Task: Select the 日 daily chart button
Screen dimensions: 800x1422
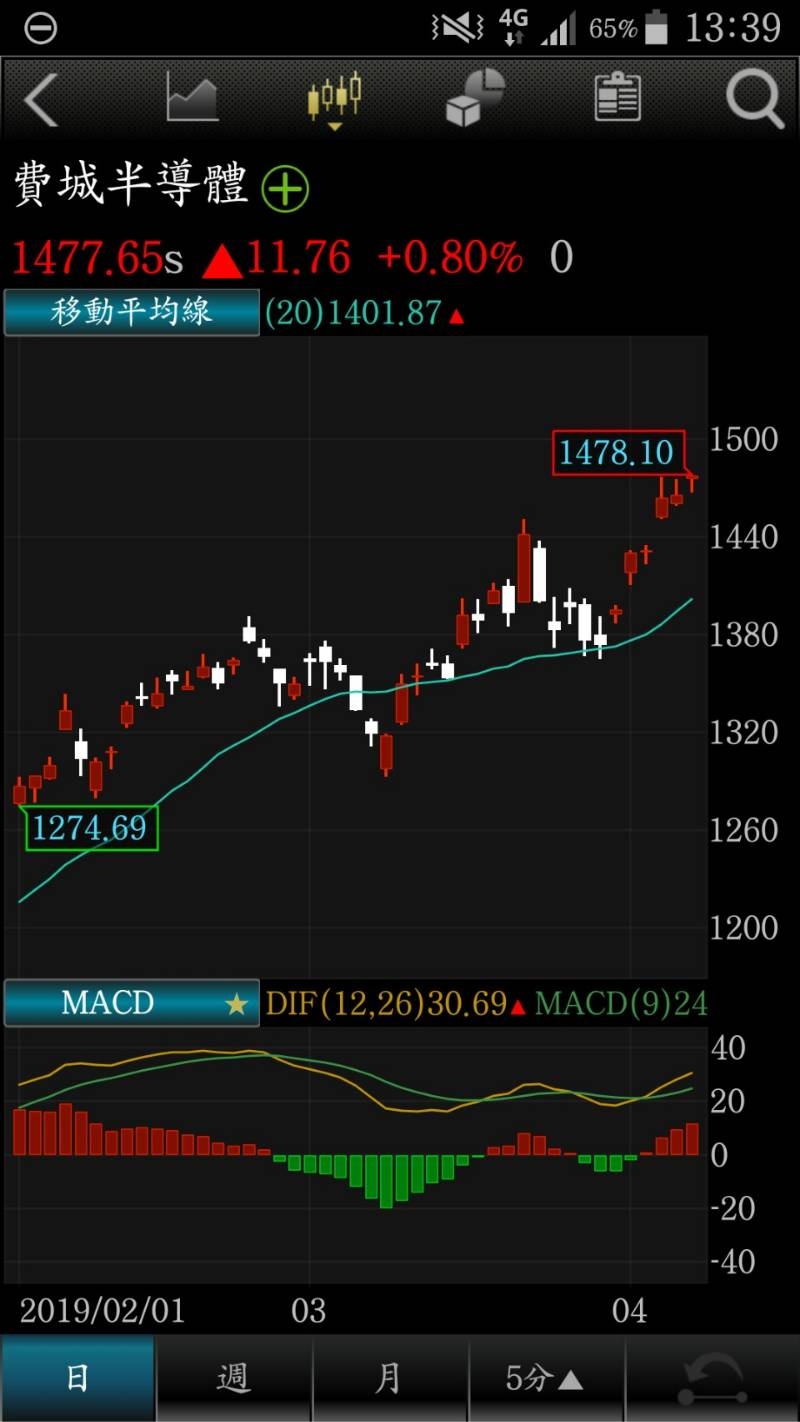Action: click(x=78, y=1378)
